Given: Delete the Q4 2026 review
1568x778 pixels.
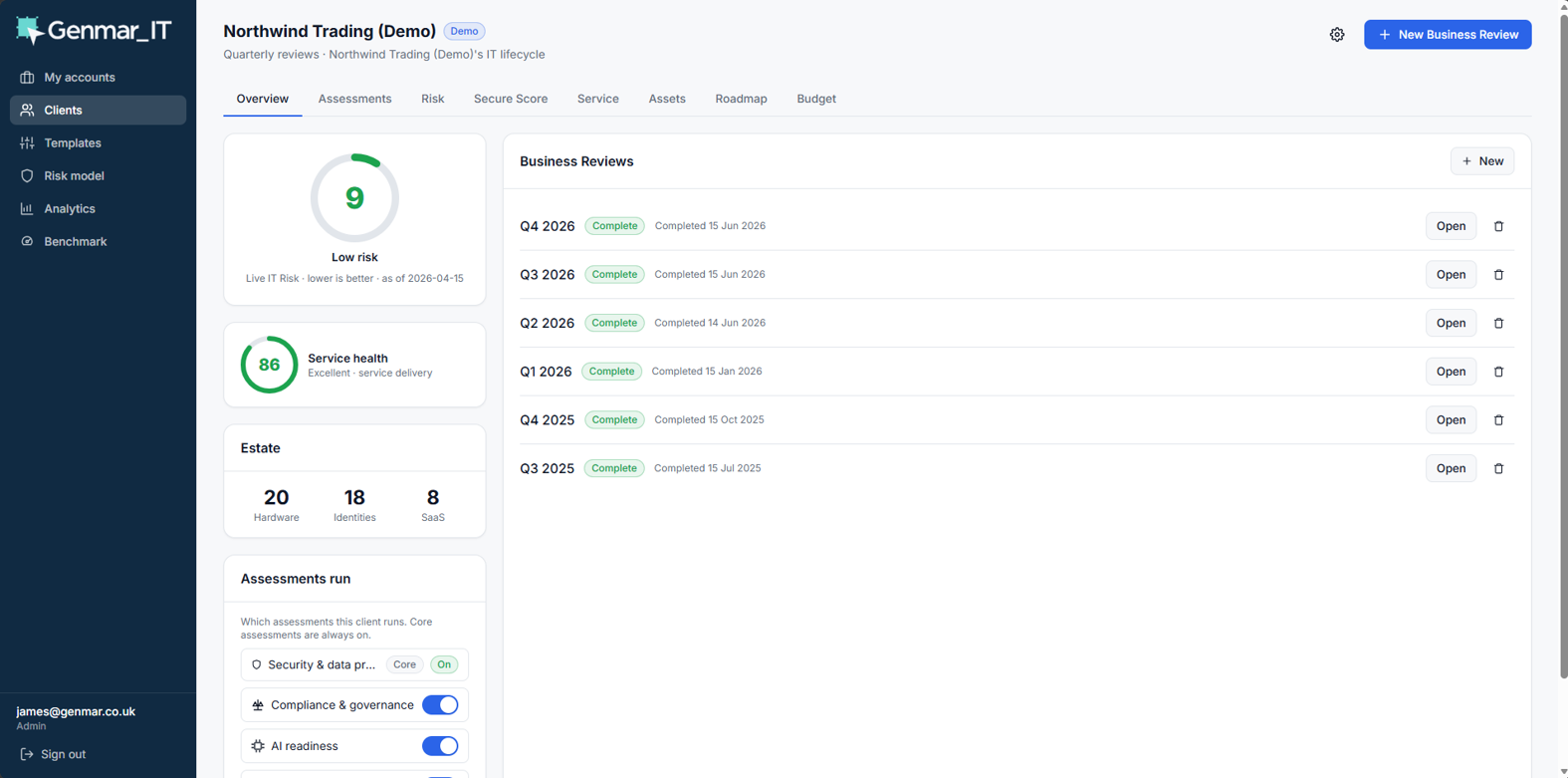Looking at the screenshot, I should (x=1498, y=226).
